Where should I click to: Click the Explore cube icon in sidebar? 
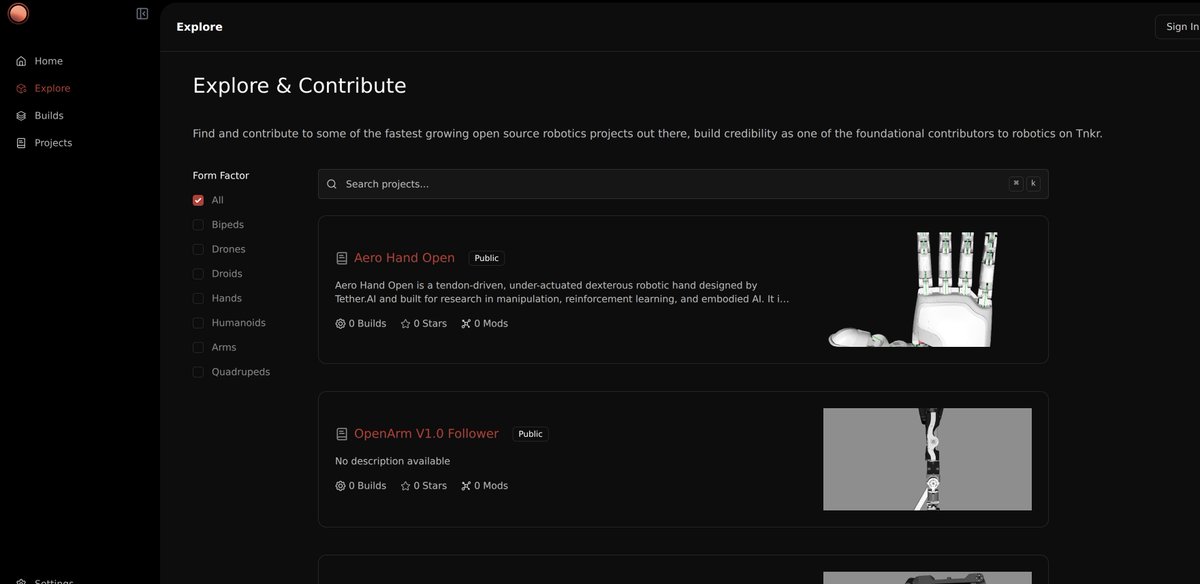(x=21, y=88)
